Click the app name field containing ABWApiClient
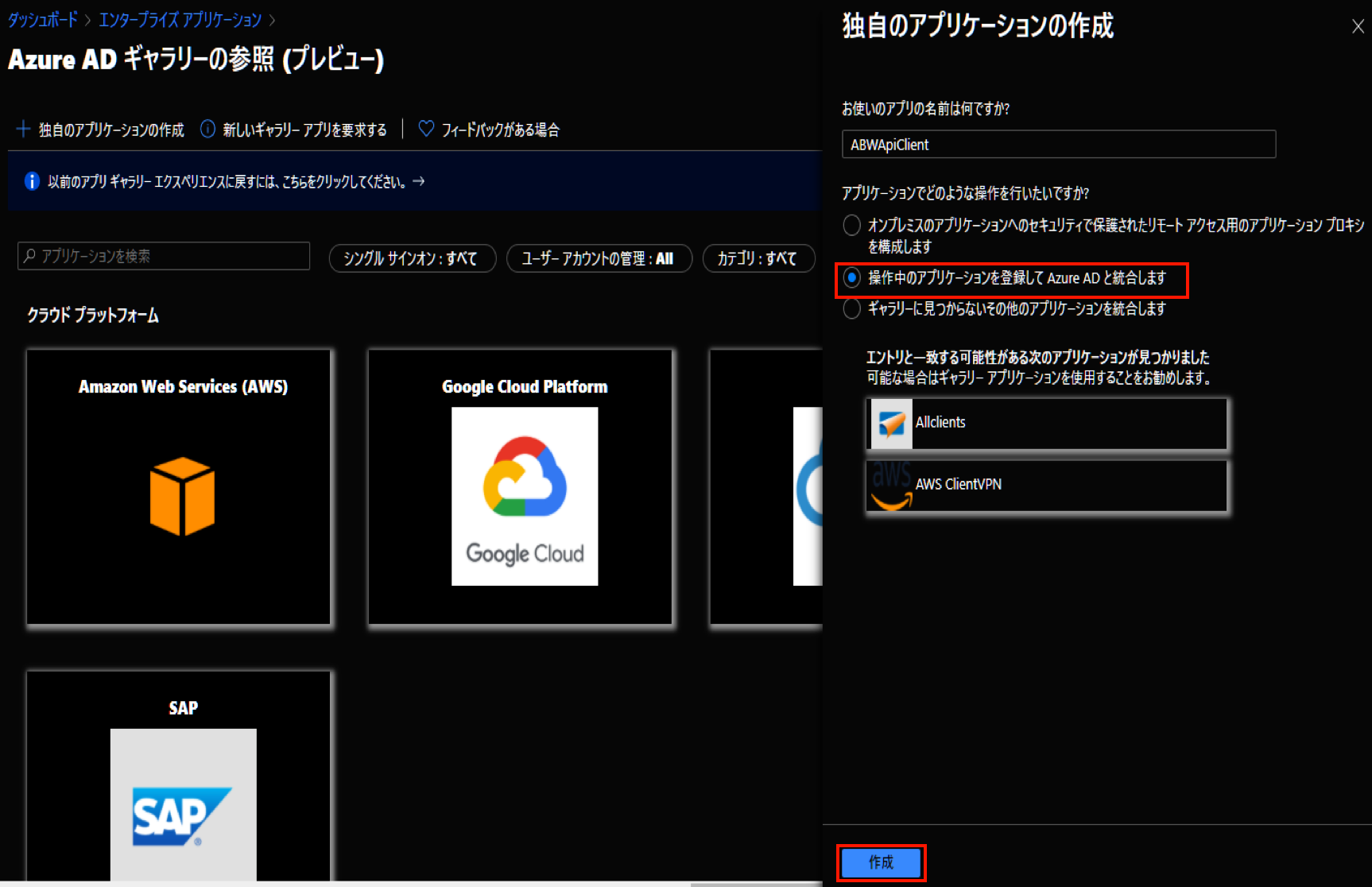This screenshot has width=1372, height=887. [x=1059, y=145]
